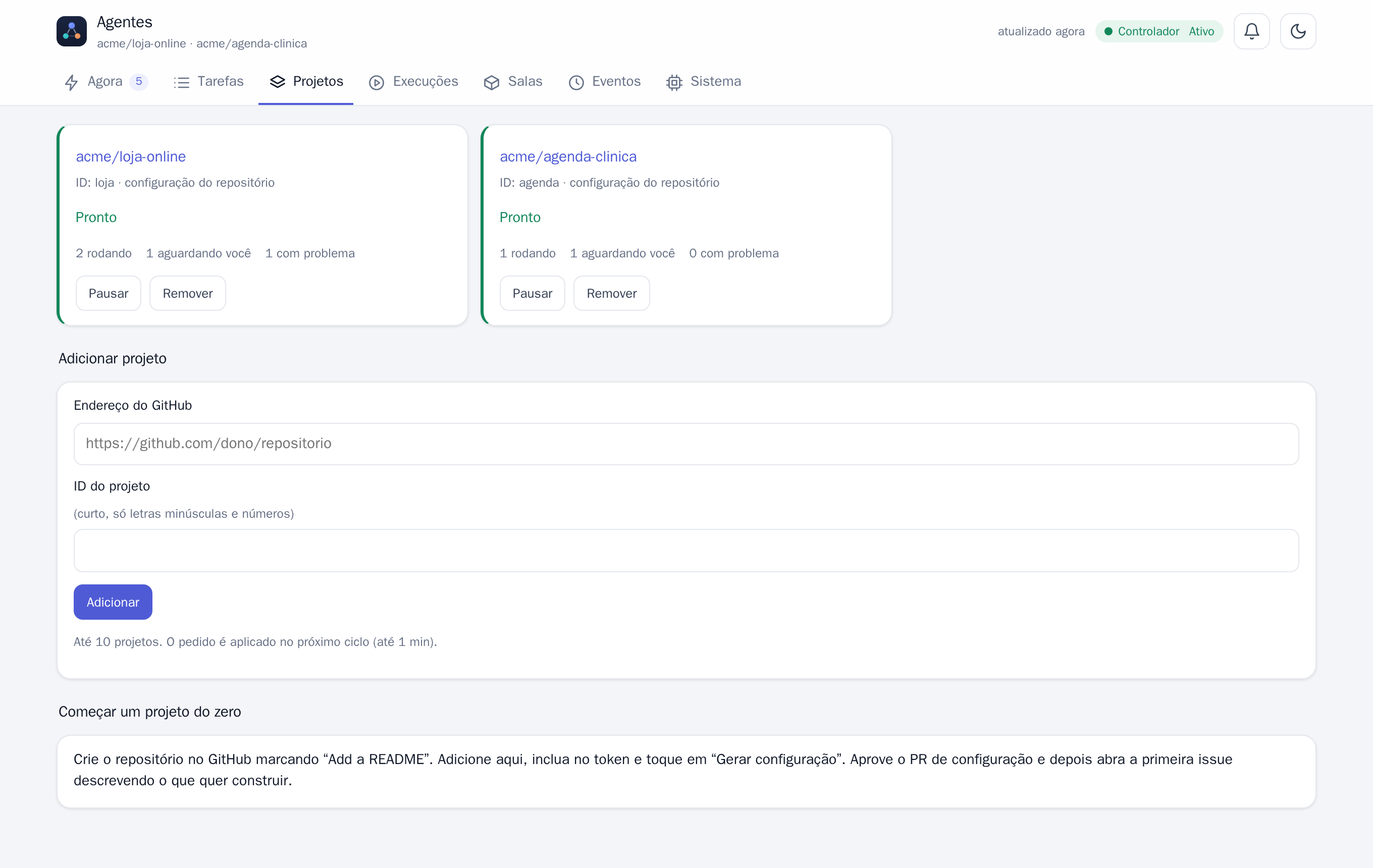The width and height of the screenshot is (1373, 868).
Task: Click '0 com problema' on agenda-clinica card
Action: 734,254
